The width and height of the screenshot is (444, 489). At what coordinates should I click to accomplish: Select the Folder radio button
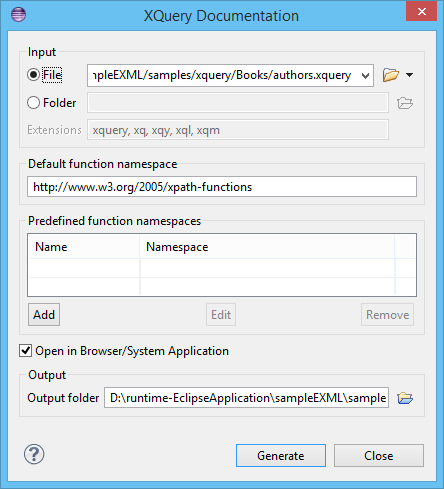[x=33, y=103]
